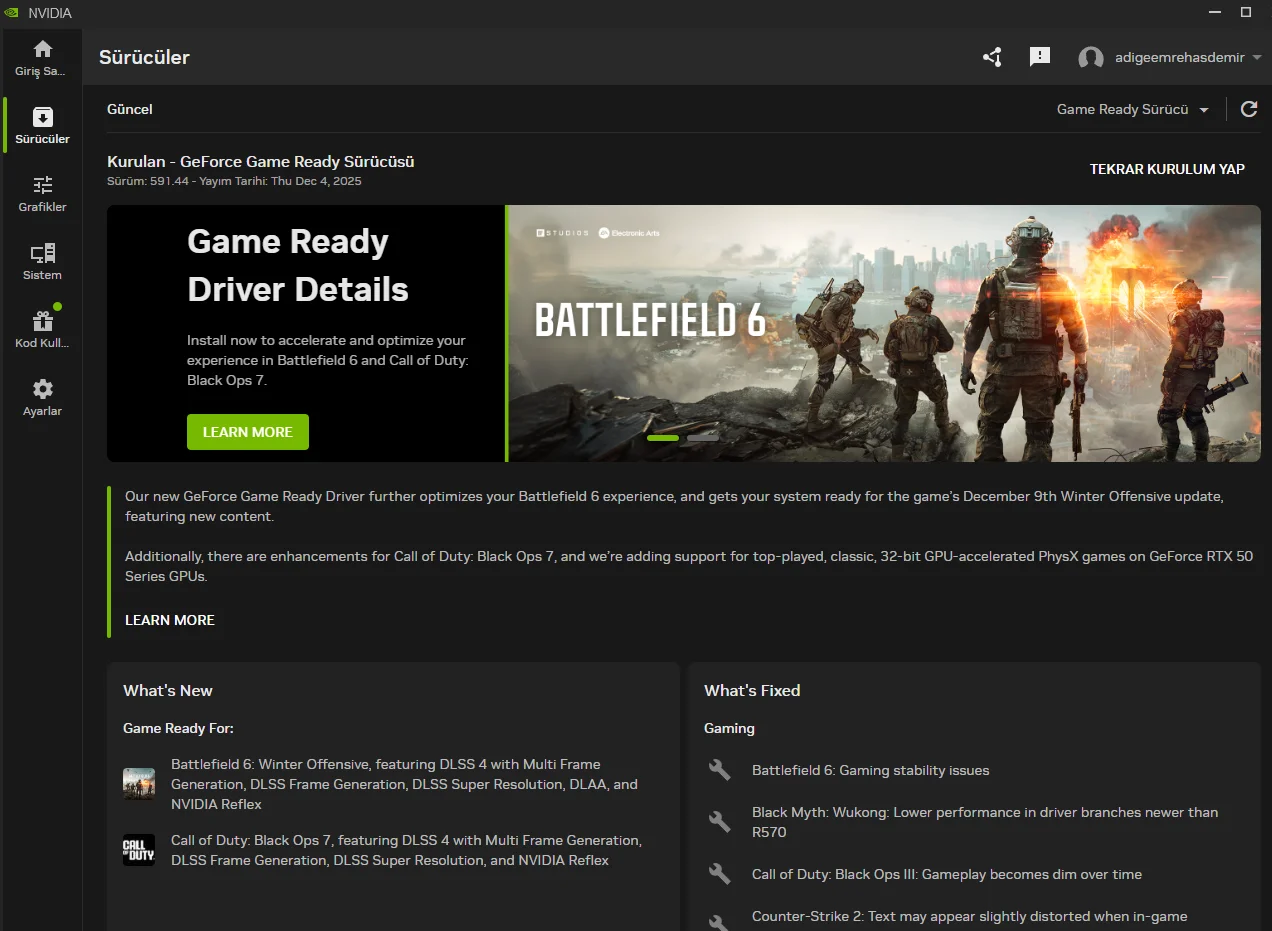The height and width of the screenshot is (931, 1272).
Task: Click TEKRAR KURULUM YAP button
Action: [1167, 169]
